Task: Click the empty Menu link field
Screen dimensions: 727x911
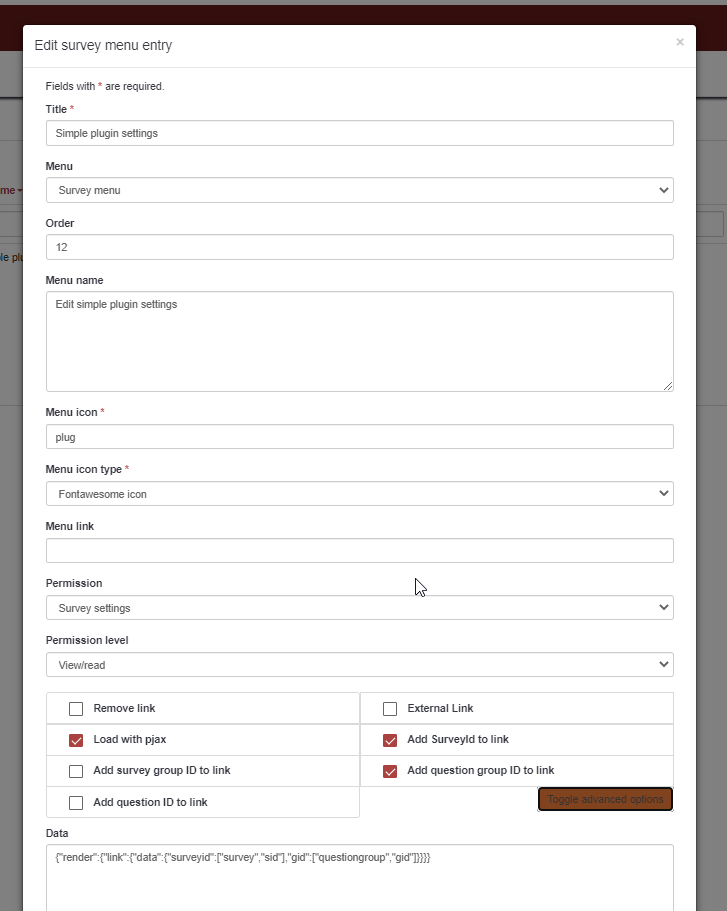Action: point(359,551)
